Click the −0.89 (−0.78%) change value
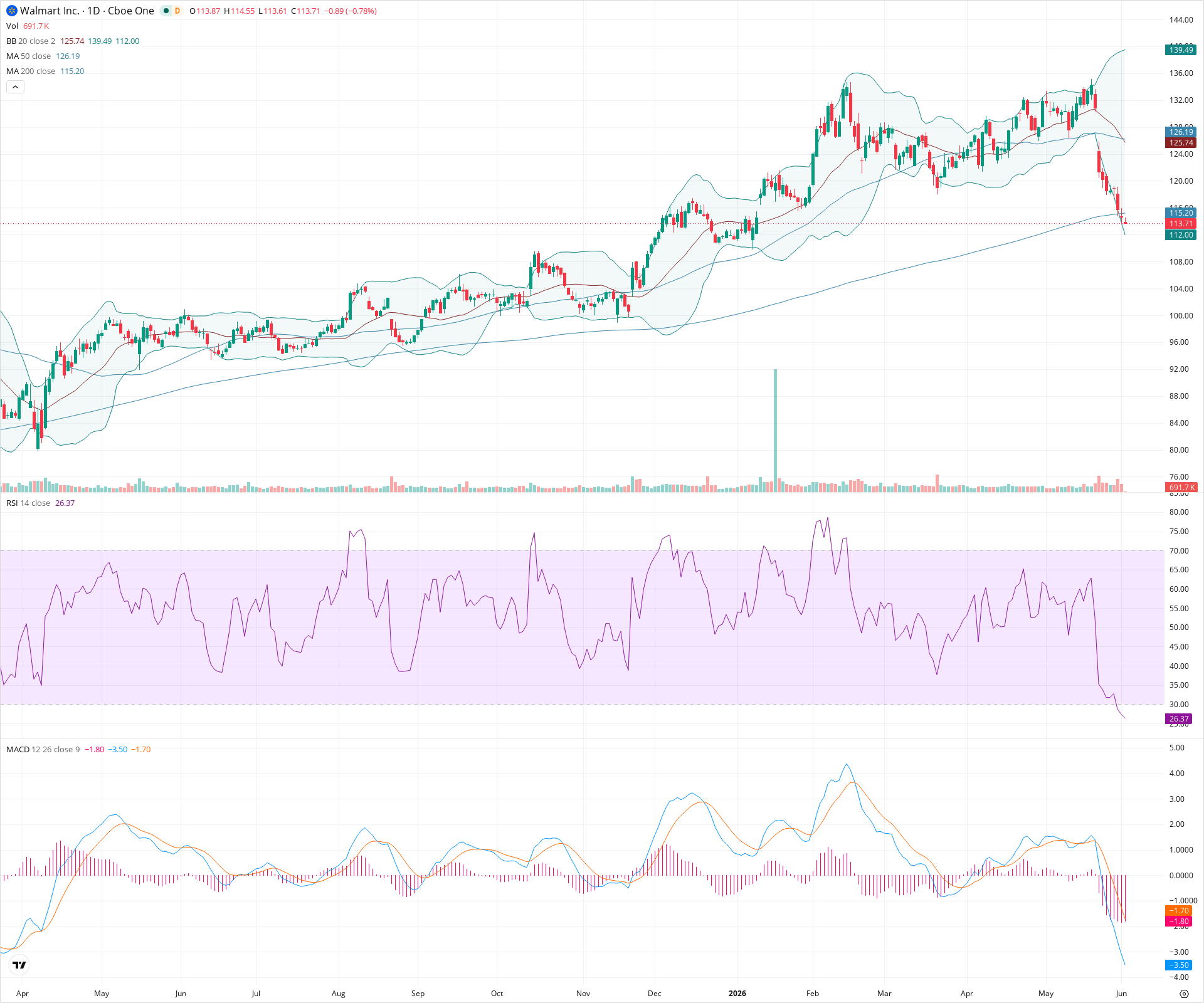This screenshot has width=1204, height=1003. tap(351, 11)
